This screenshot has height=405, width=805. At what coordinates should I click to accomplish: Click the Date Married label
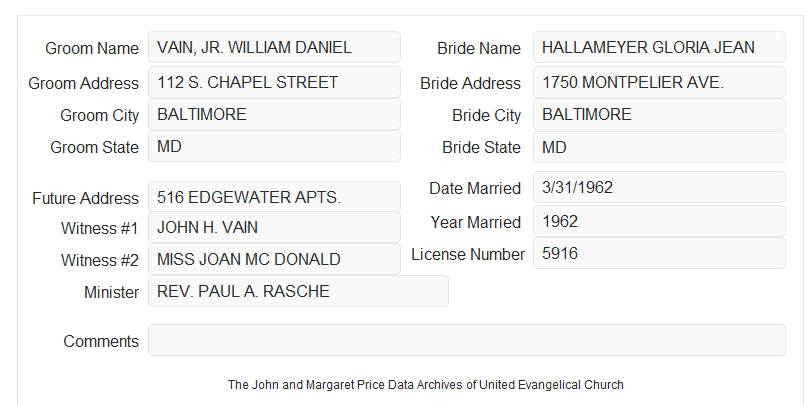click(475, 188)
